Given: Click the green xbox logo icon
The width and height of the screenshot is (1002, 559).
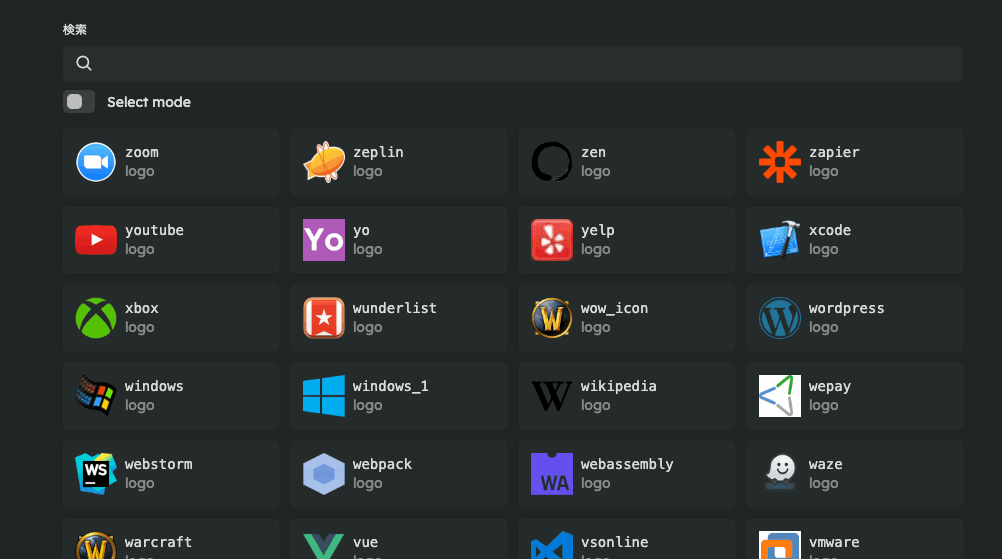Looking at the screenshot, I should pos(96,318).
